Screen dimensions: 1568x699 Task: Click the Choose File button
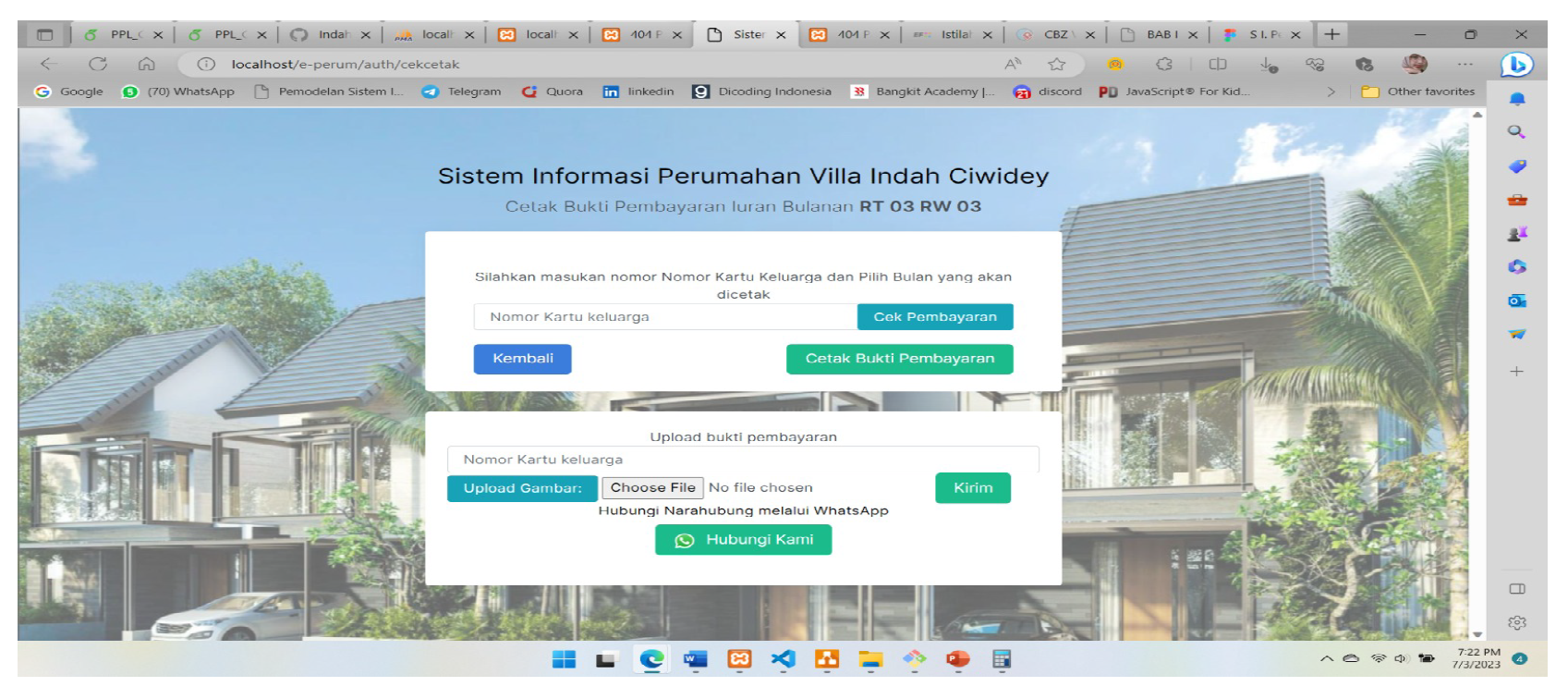[x=652, y=488]
